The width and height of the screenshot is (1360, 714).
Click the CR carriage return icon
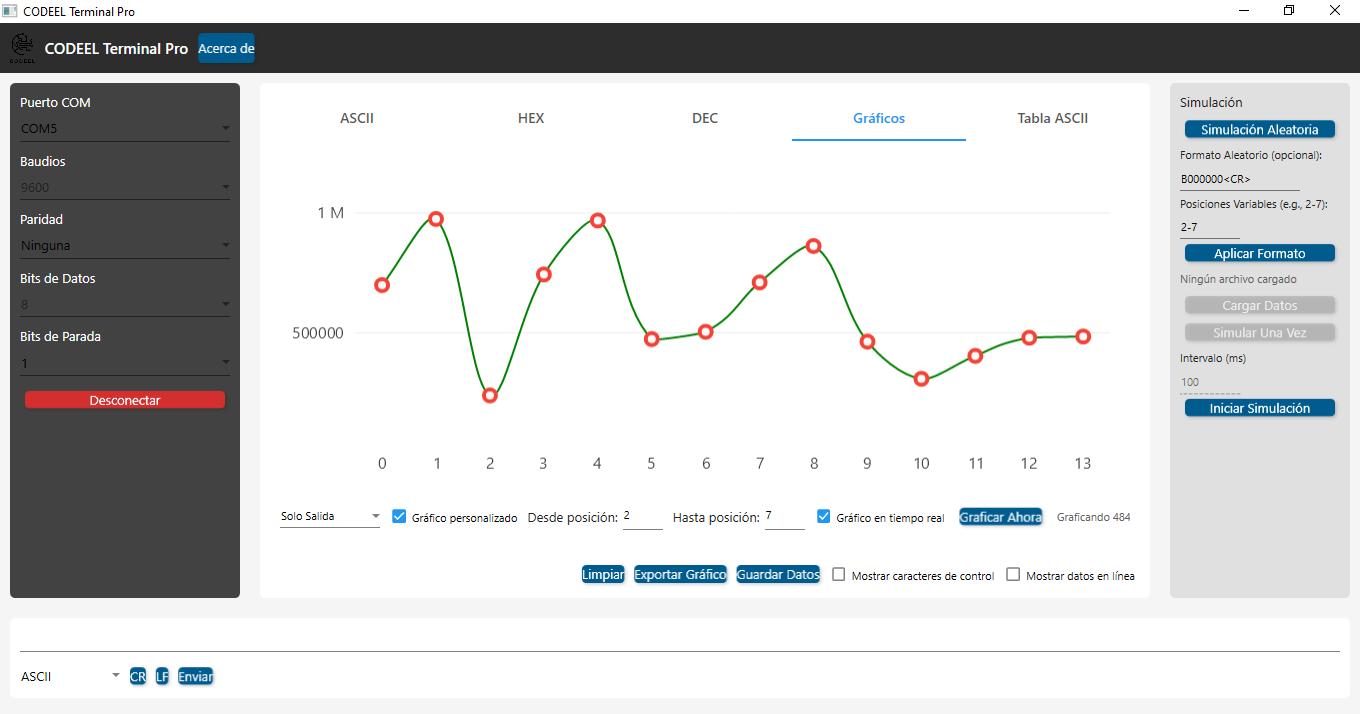tap(137, 676)
